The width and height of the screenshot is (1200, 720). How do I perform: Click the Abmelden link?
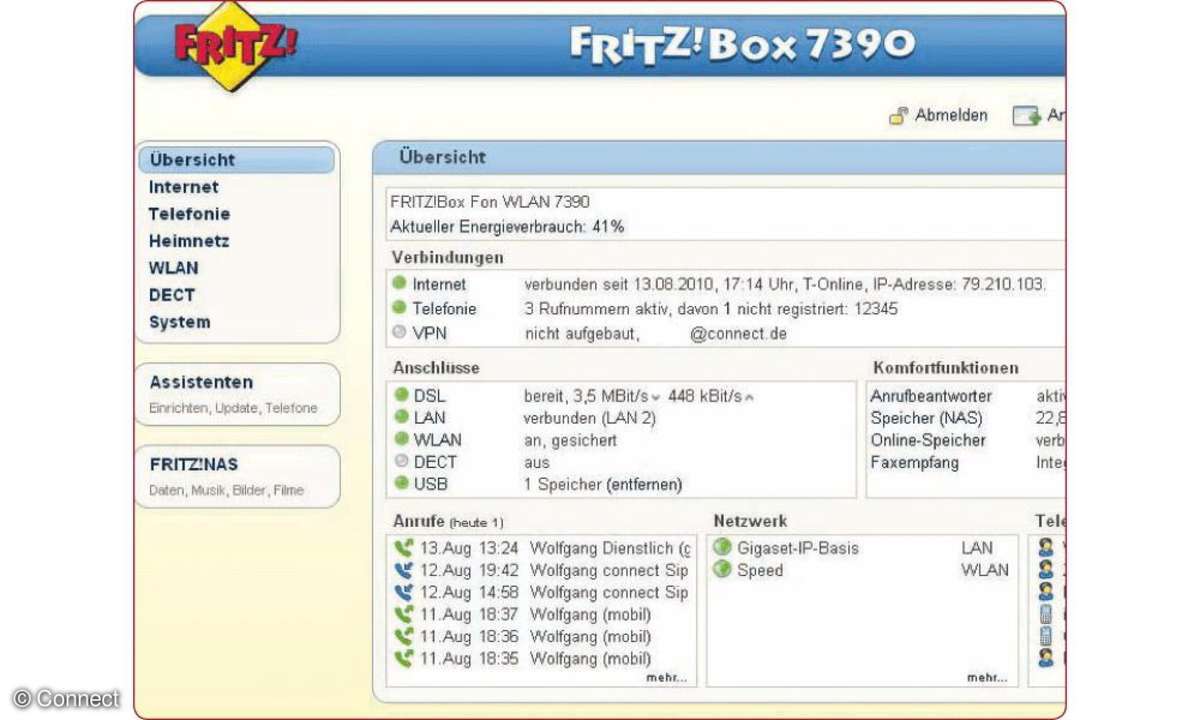point(951,116)
